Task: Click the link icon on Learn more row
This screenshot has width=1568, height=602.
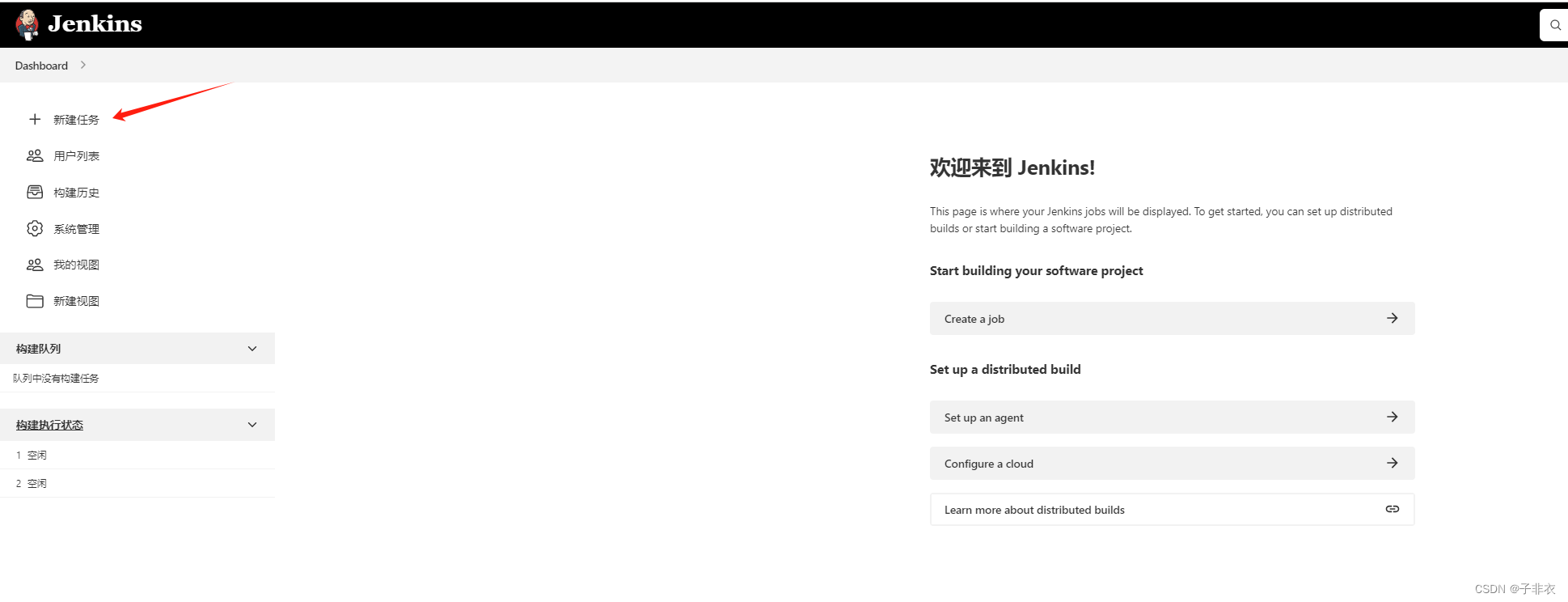Action: click(x=1393, y=509)
